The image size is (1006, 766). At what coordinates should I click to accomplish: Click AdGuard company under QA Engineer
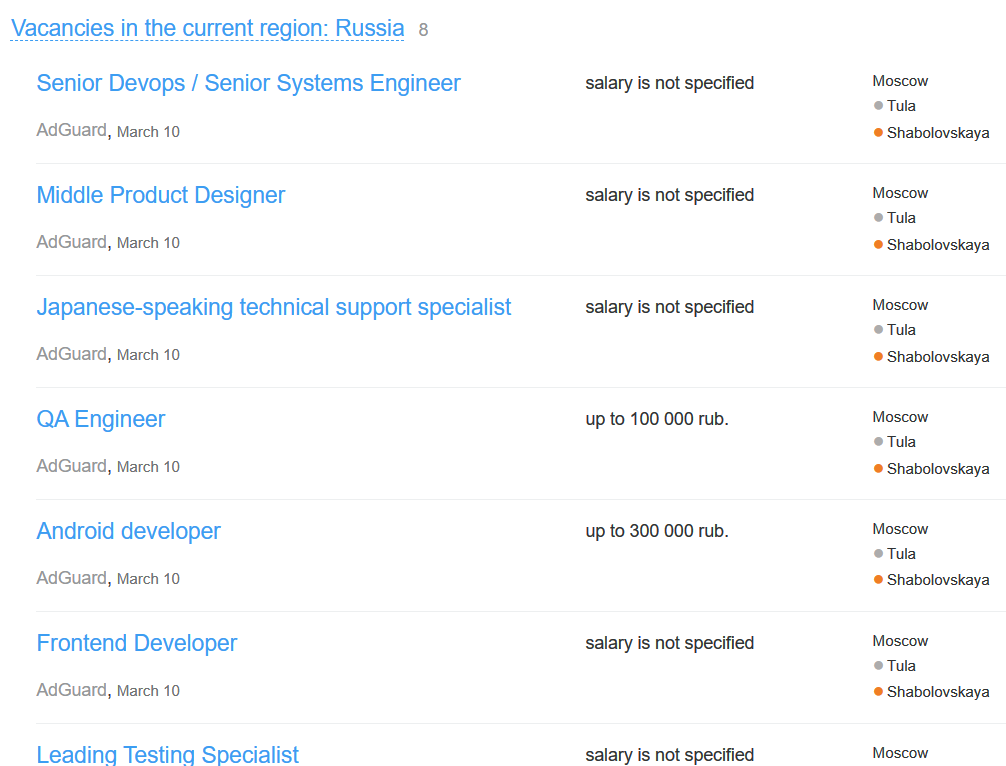(71, 466)
